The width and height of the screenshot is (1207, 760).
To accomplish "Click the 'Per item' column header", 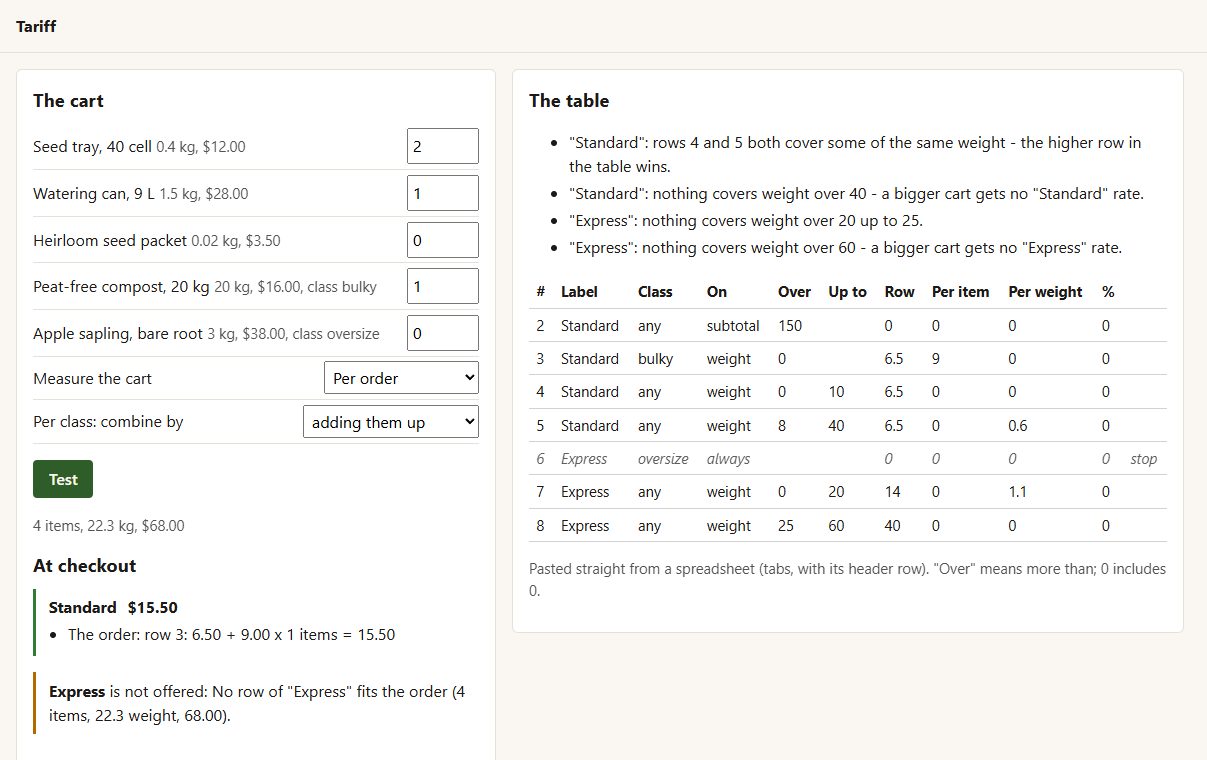I will point(960,292).
